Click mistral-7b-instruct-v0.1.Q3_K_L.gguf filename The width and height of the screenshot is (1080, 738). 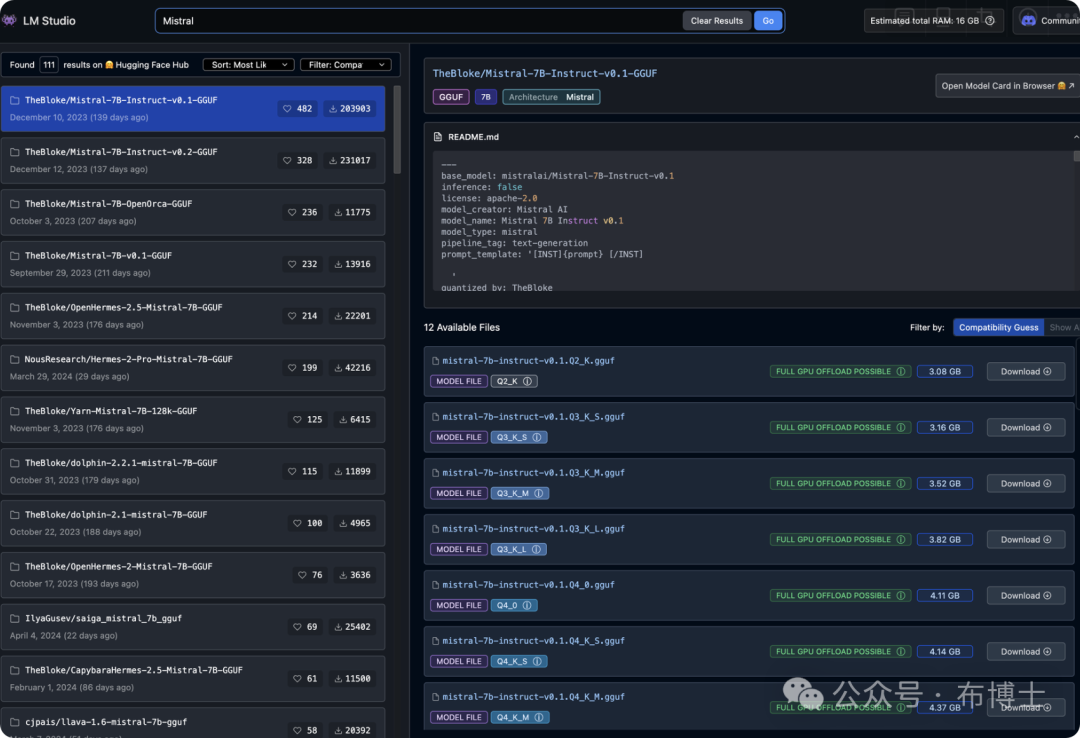coord(533,529)
